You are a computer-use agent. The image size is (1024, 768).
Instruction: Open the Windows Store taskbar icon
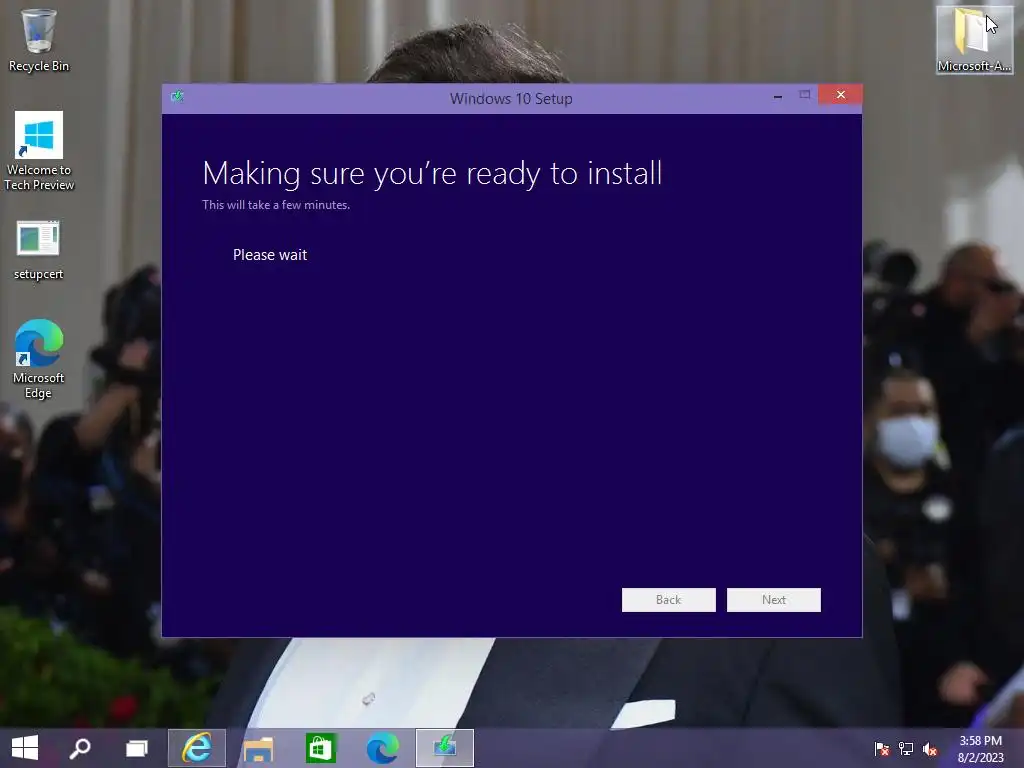pyautogui.click(x=321, y=748)
